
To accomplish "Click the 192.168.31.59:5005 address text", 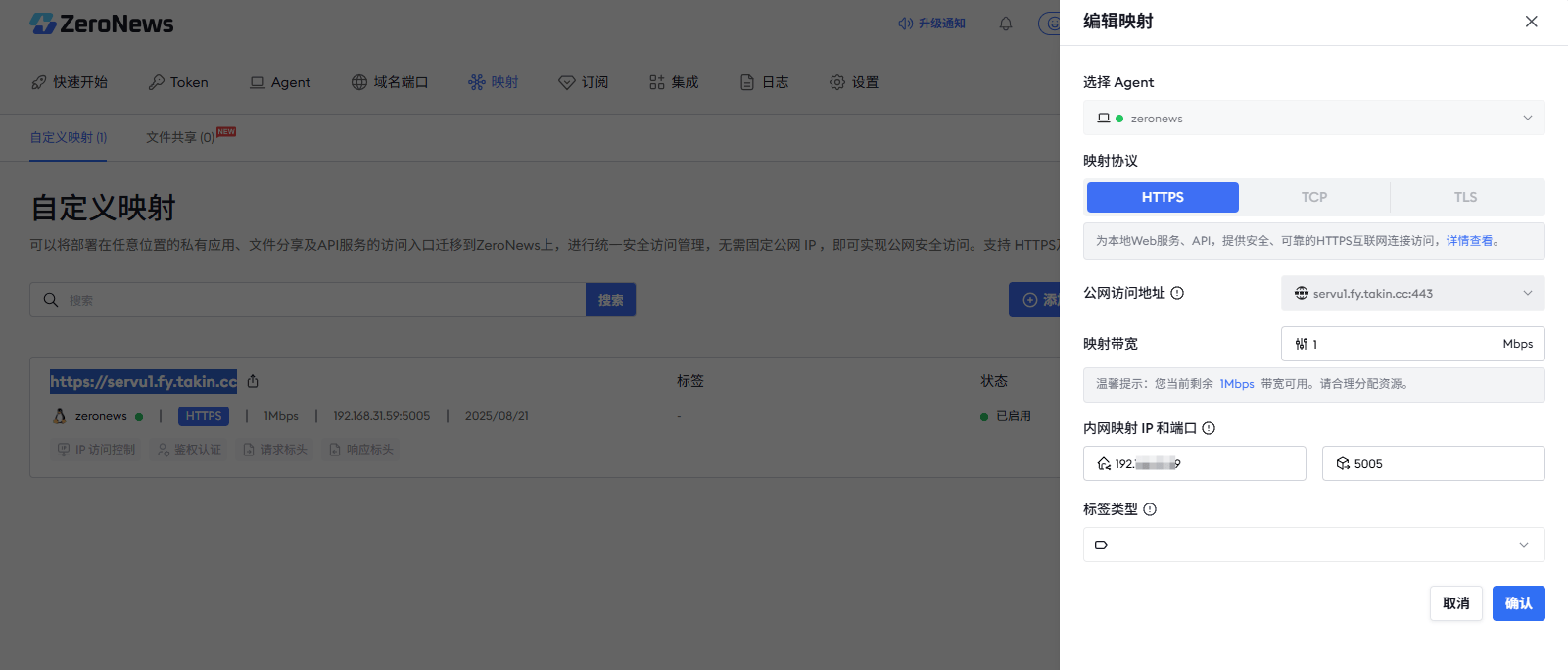I will pos(382,416).
